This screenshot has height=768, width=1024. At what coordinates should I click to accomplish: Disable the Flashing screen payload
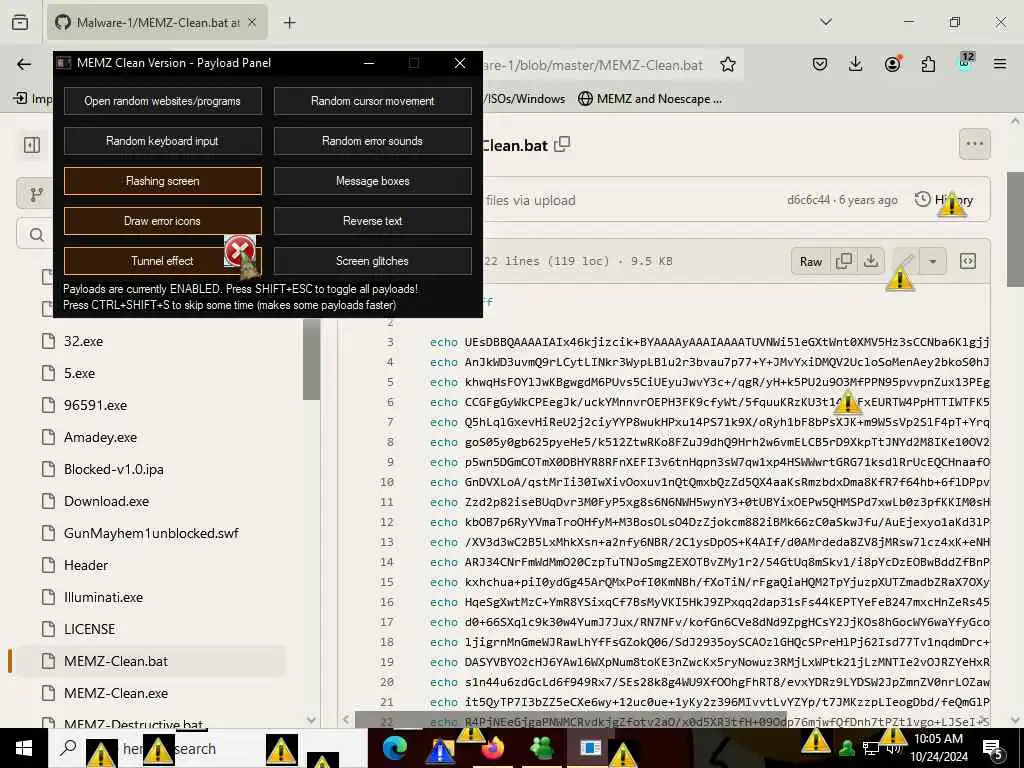point(163,181)
